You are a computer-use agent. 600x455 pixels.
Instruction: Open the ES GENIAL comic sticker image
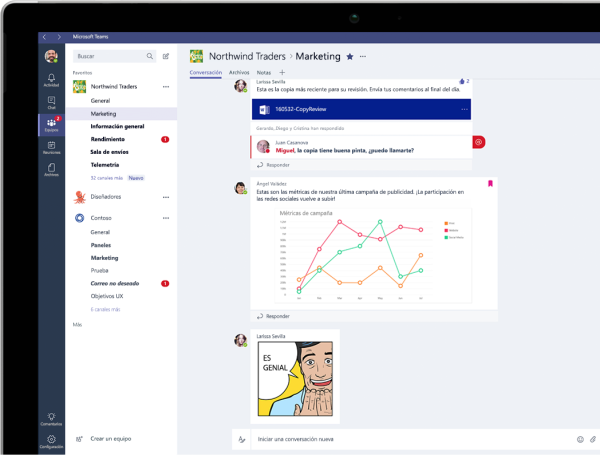295,378
